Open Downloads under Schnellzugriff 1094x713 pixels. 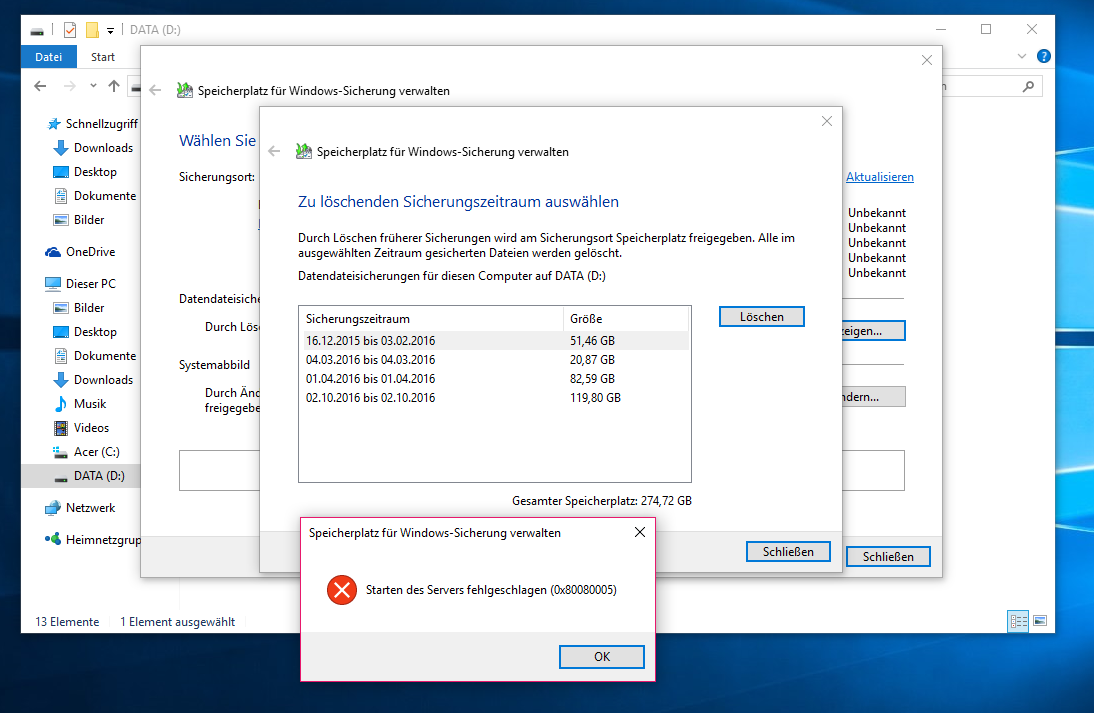[x=93, y=148]
